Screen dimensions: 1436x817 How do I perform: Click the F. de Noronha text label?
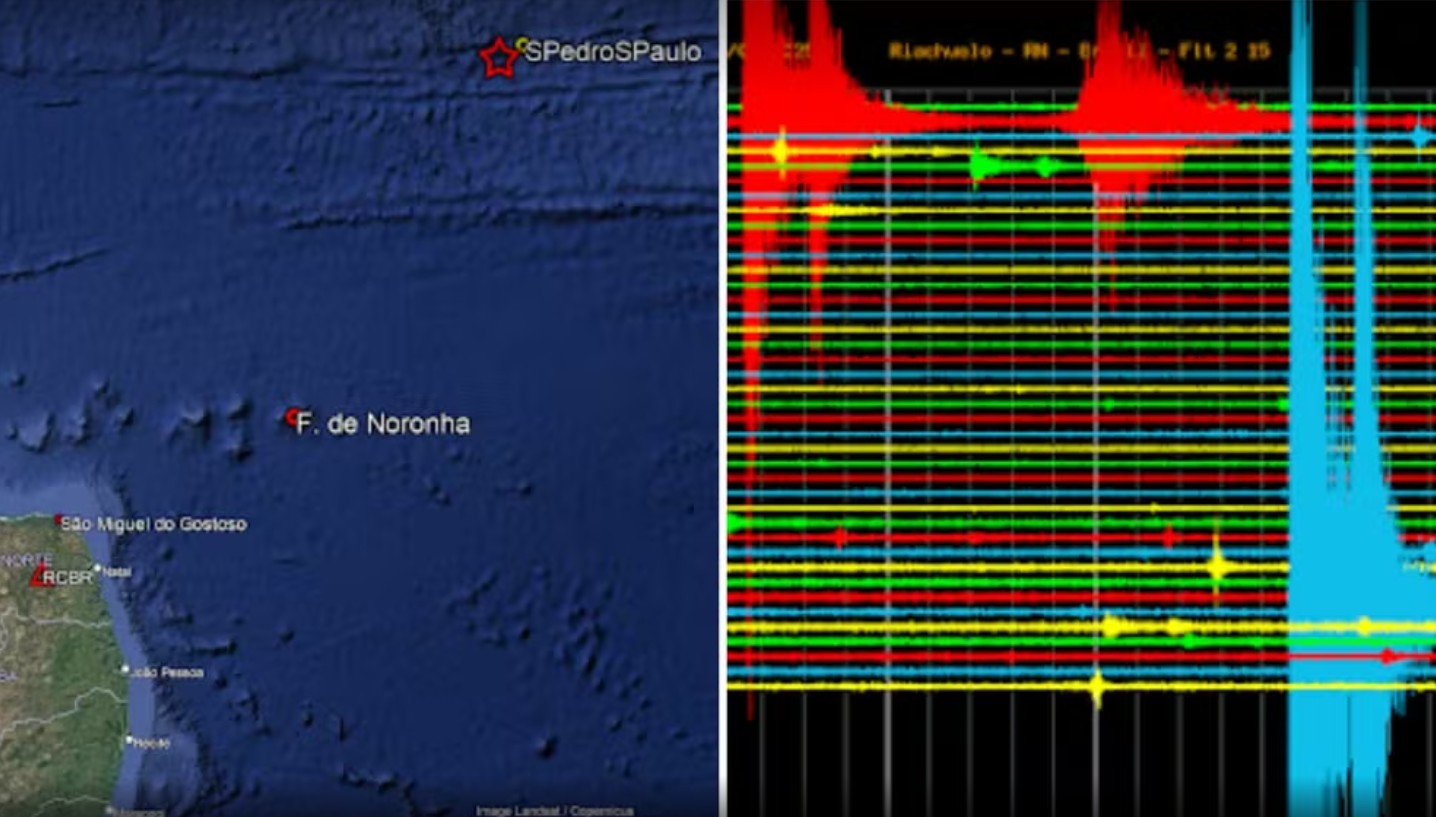tap(385, 424)
